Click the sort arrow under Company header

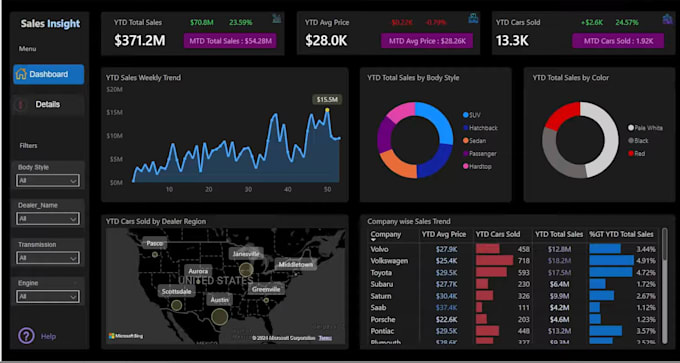(x=373, y=240)
